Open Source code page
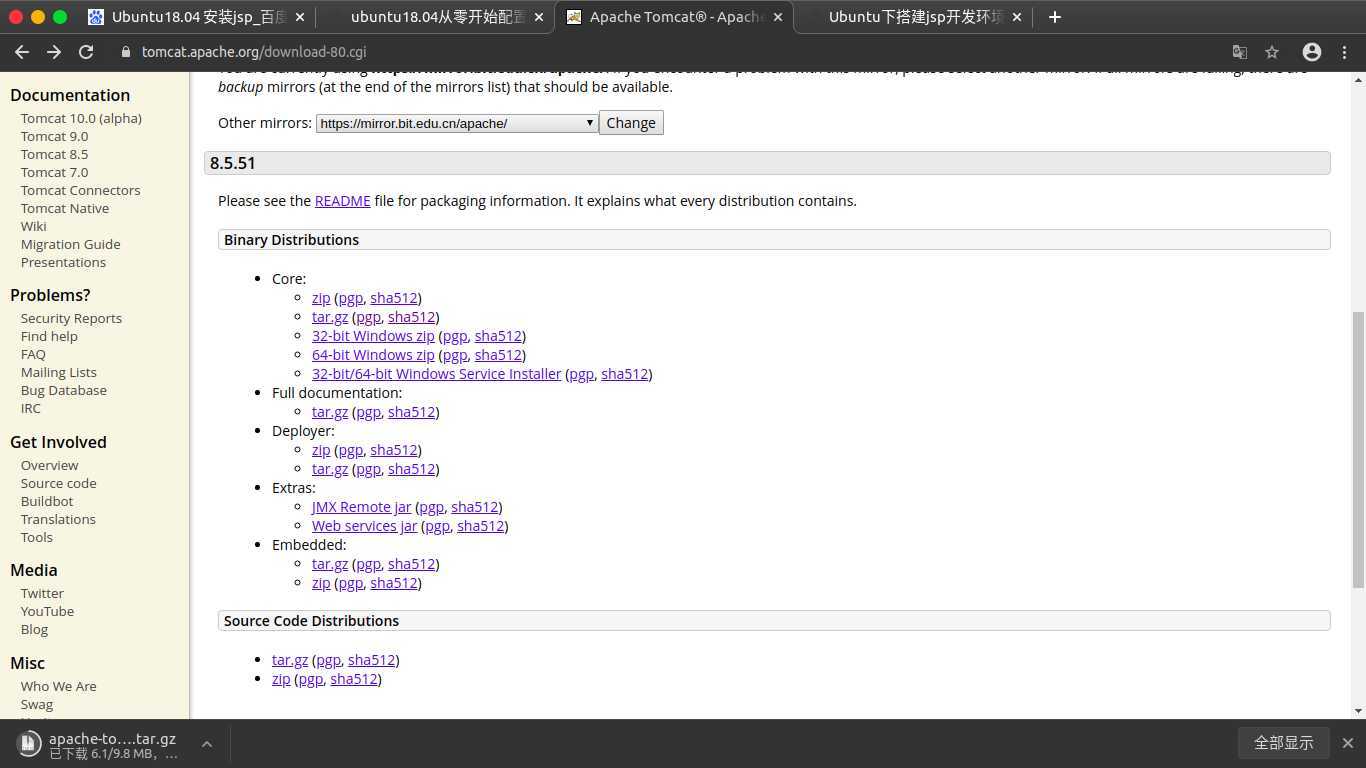Image resolution: width=1366 pixels, height=768 pixels. tap(59, 483)
